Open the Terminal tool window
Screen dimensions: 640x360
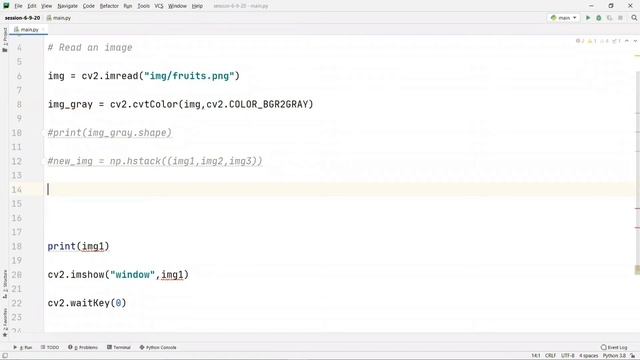coord(119,347)
